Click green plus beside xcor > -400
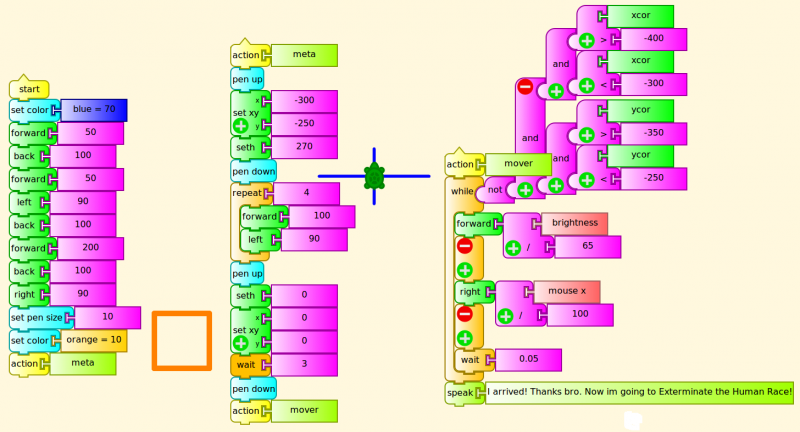The width and height of the screenshot is (800, 432). click(x=586, y=41)
